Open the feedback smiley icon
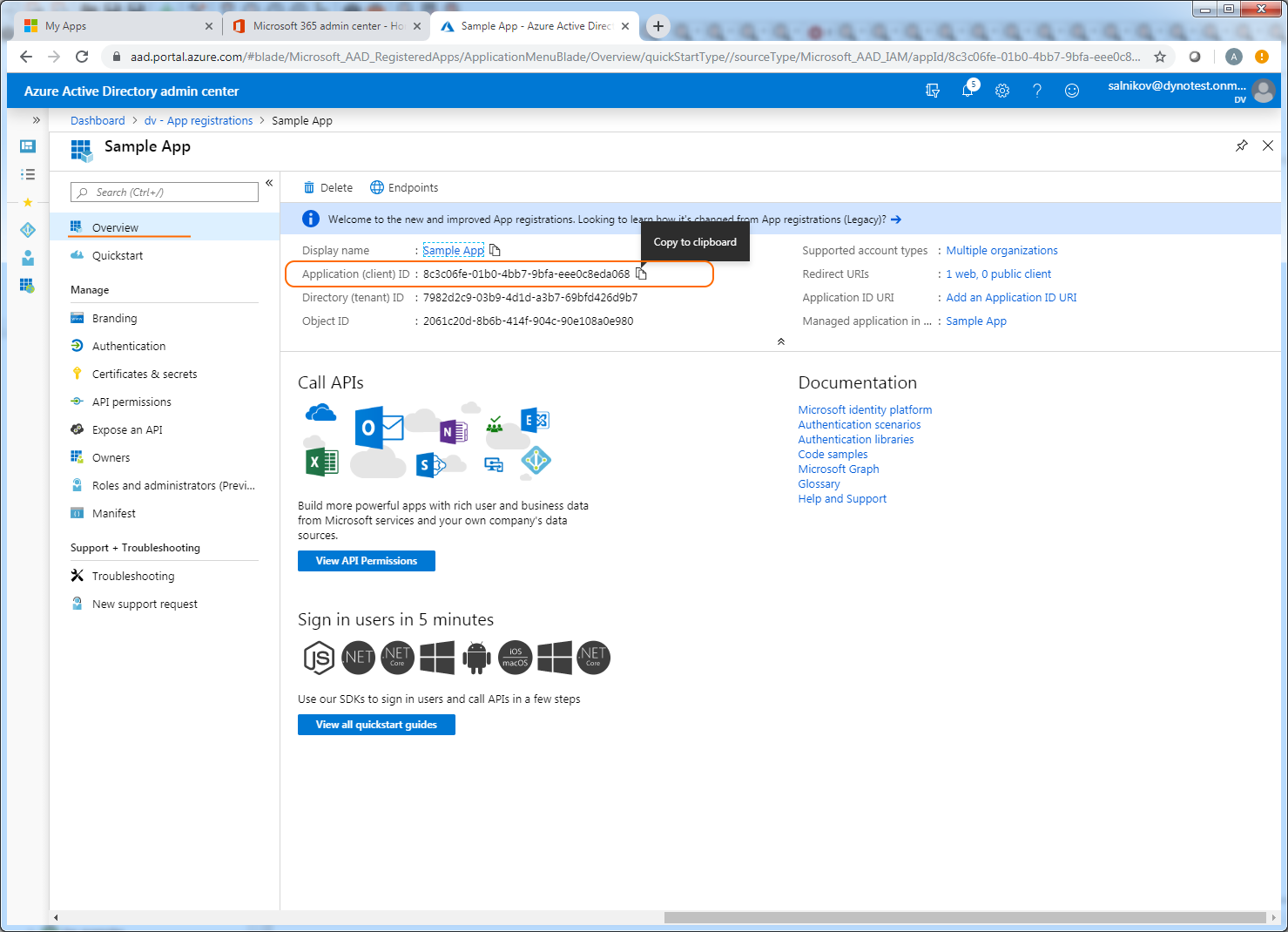The height and width of the screenshot is (932, 1288). (x=1072, y=91)
